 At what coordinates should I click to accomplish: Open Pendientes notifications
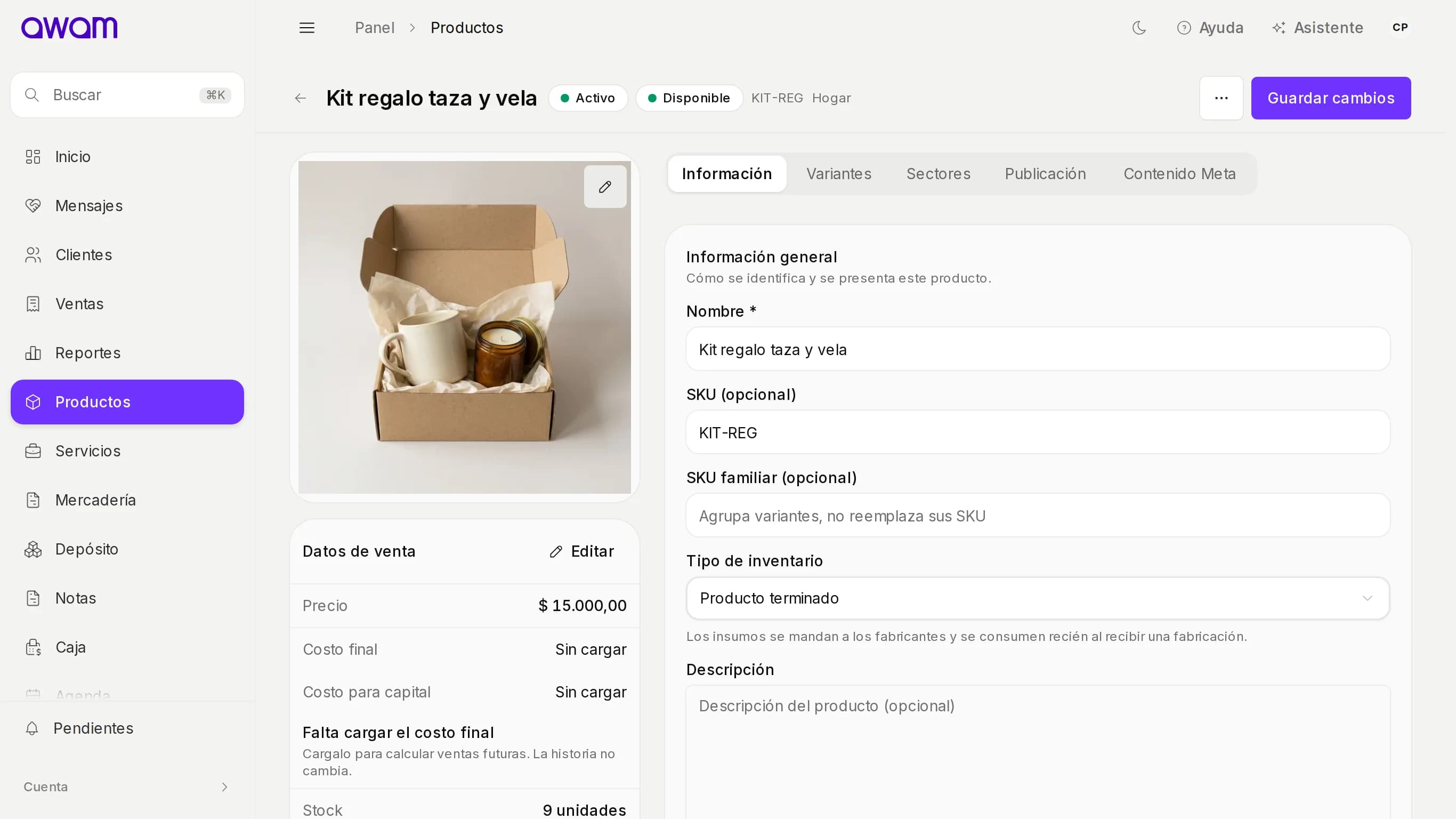[127, 728]
